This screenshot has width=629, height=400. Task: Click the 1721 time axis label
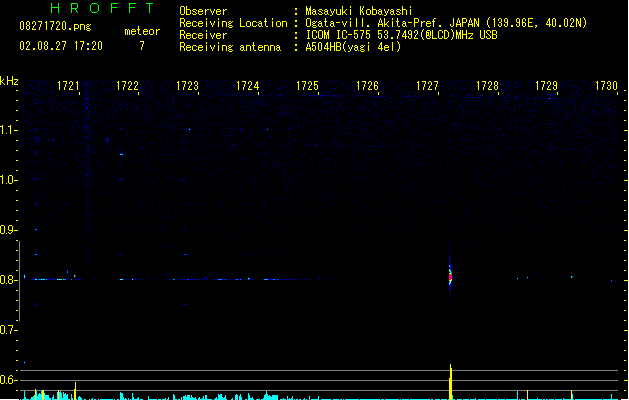click(x=68, y=86)
